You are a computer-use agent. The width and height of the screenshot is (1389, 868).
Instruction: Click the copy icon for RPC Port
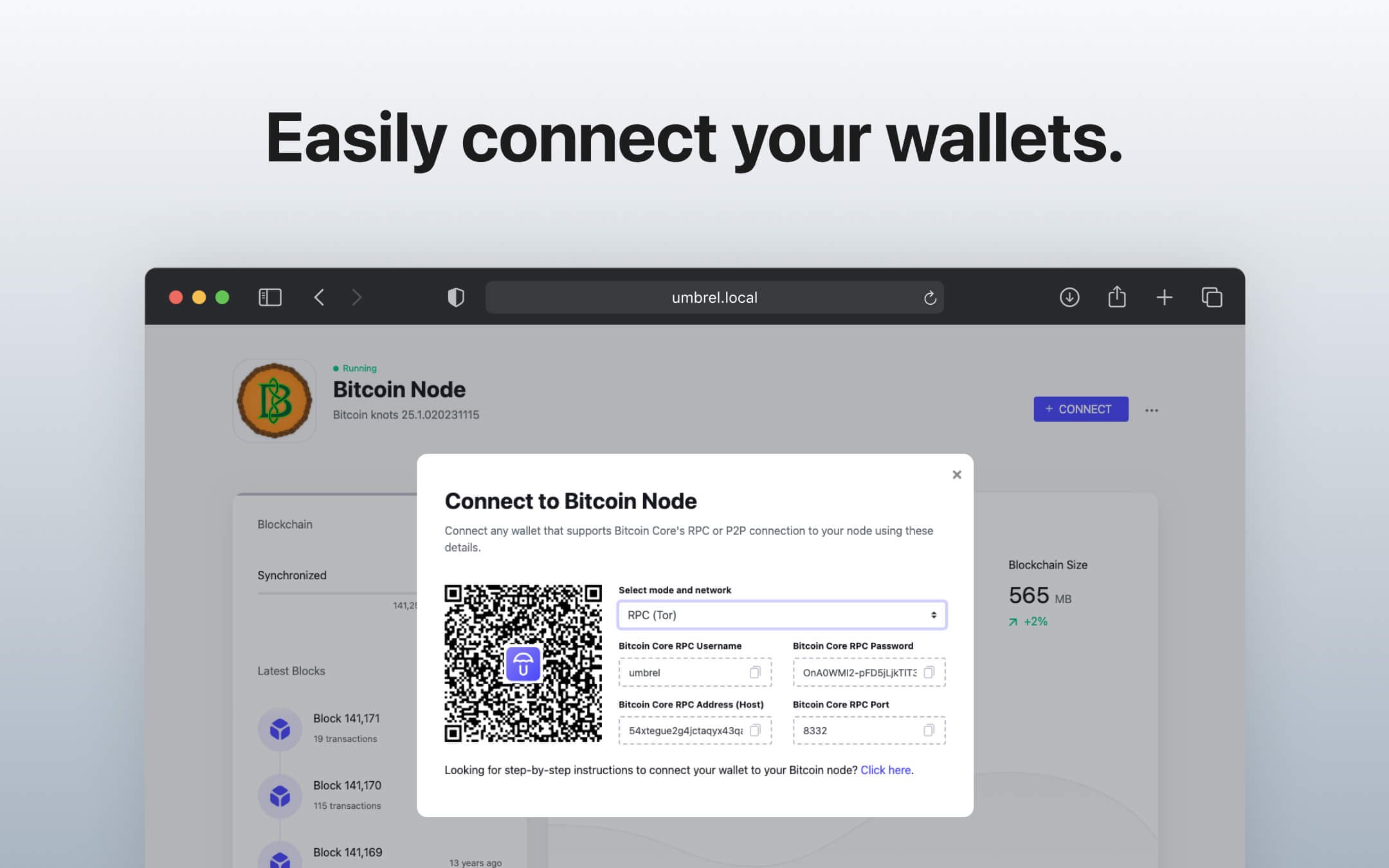point(928,730)
